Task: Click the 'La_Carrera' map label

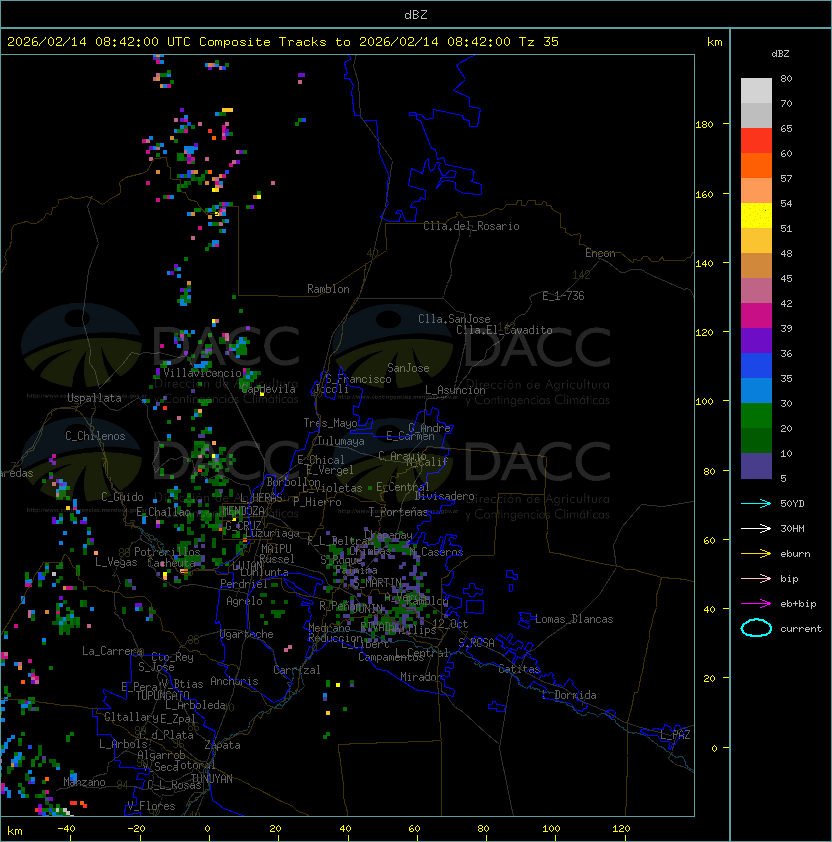Action: click(112, 651)
